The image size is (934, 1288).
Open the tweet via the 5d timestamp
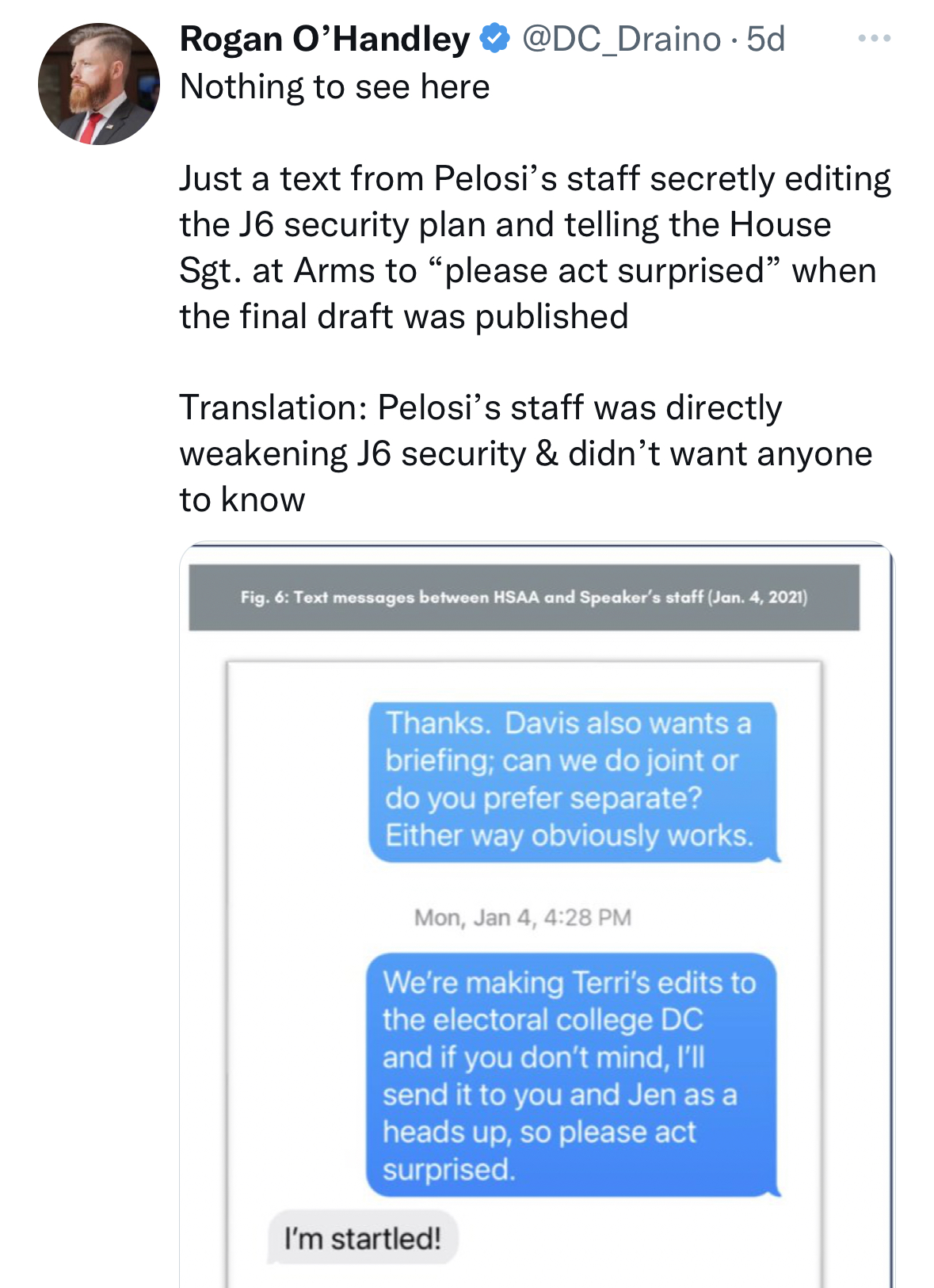click(x=765, y=39)
